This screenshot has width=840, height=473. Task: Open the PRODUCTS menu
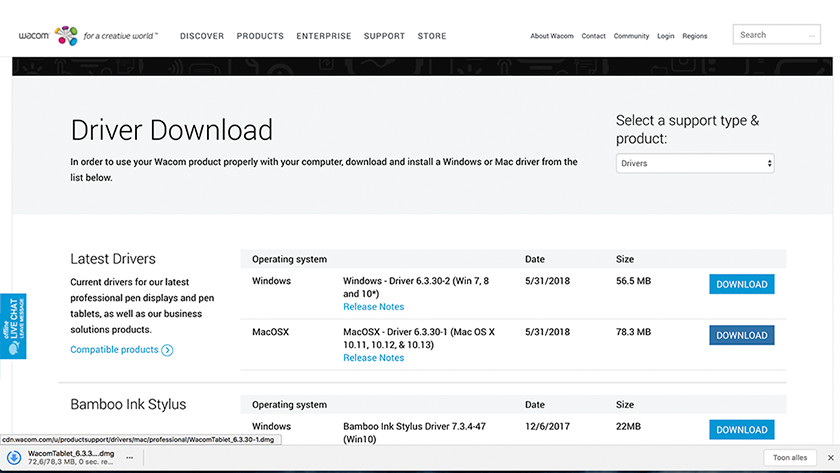[x=260, y=36]
